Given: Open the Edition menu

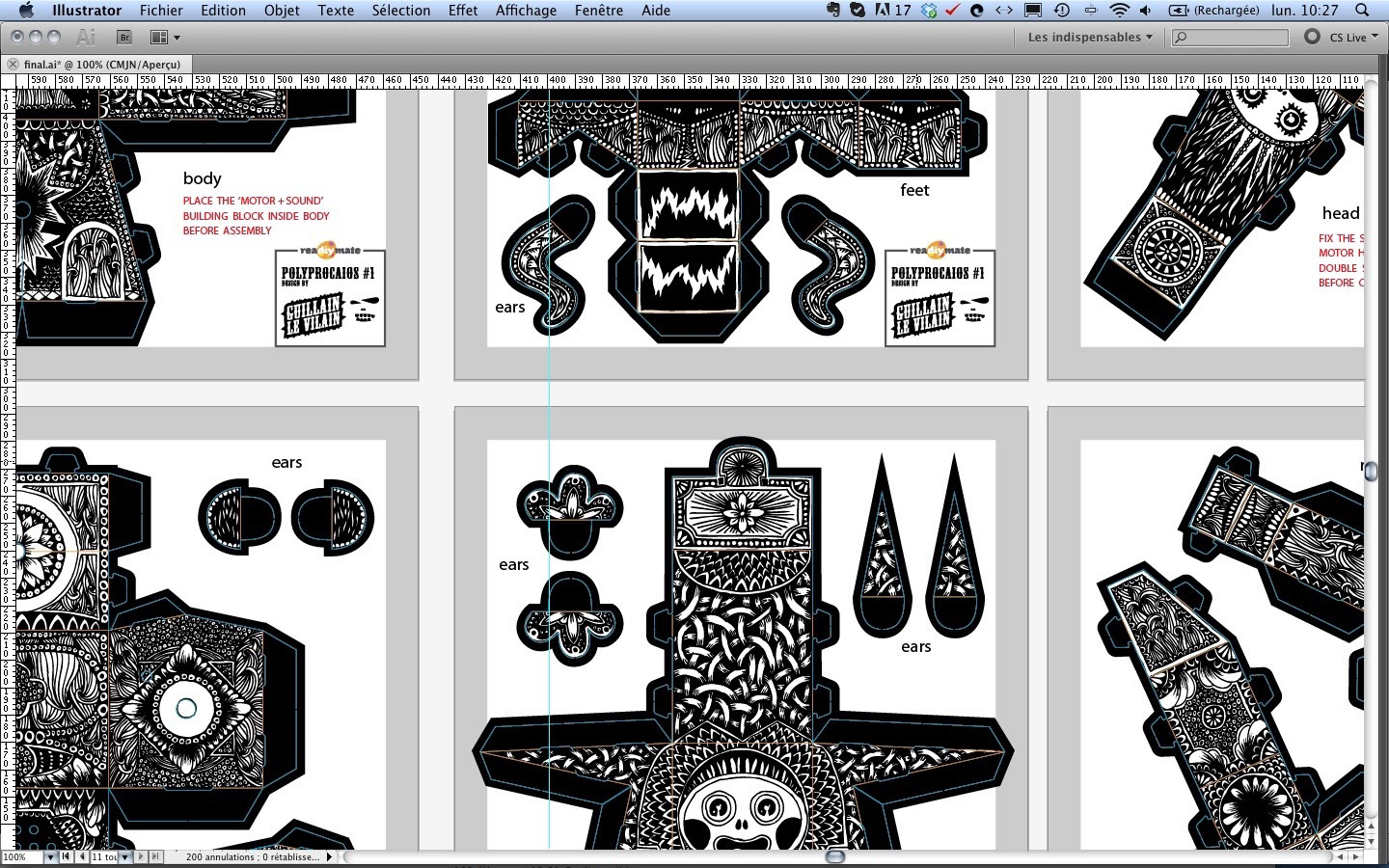Looking at the screenshot, I should (x=223, y=10).
